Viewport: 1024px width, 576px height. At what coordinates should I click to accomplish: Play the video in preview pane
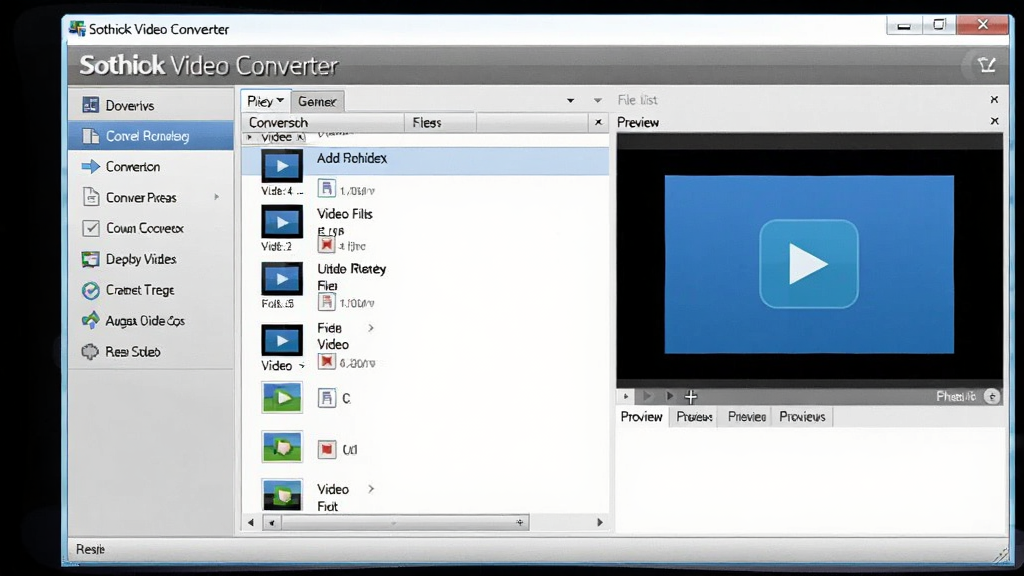pos(808,264)
